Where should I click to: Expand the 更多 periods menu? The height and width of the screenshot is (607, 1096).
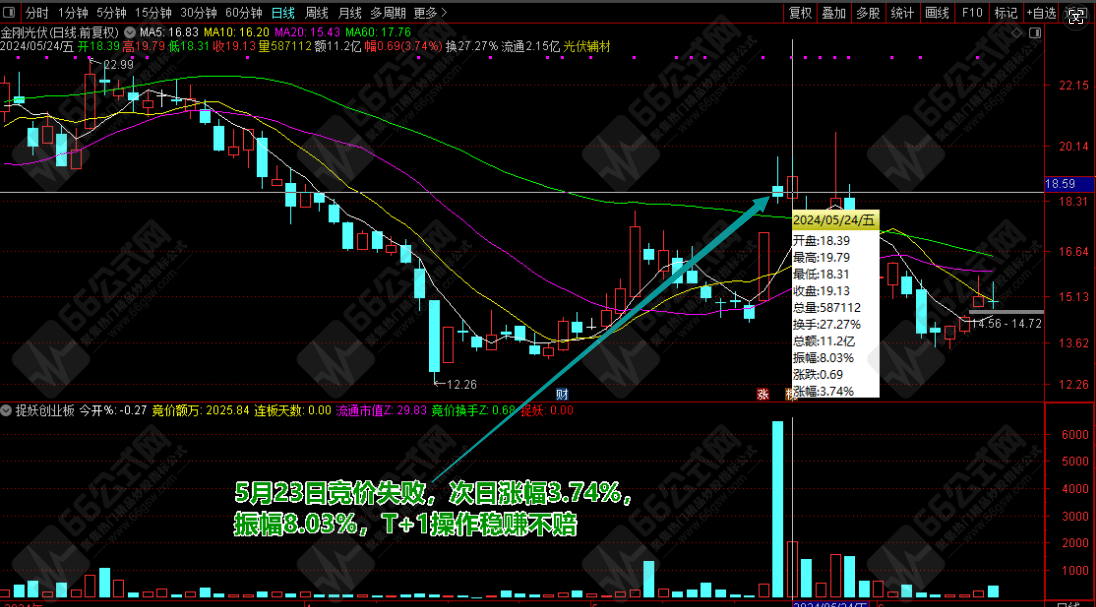429,13
